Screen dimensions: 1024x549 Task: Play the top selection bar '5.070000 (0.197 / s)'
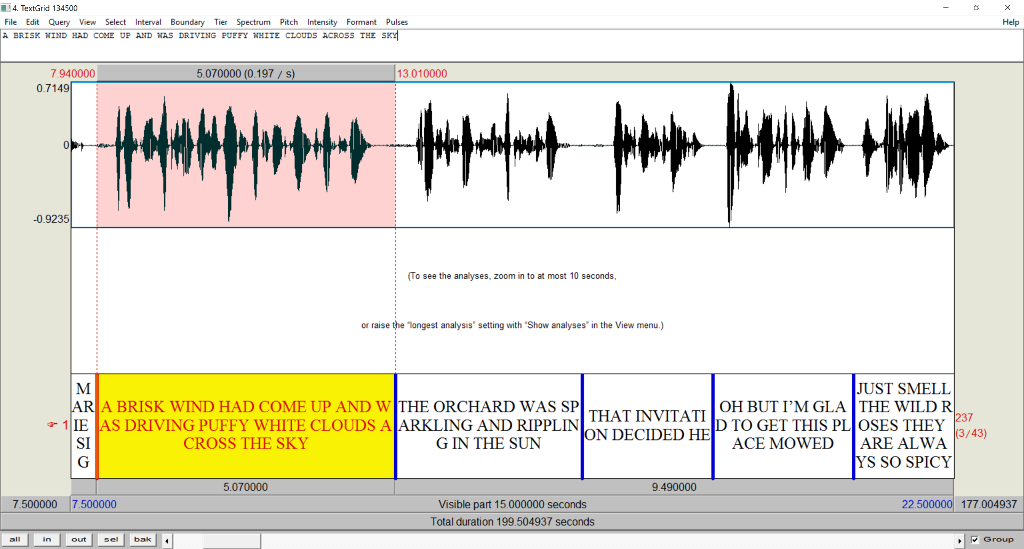click(x=246, y=74)
